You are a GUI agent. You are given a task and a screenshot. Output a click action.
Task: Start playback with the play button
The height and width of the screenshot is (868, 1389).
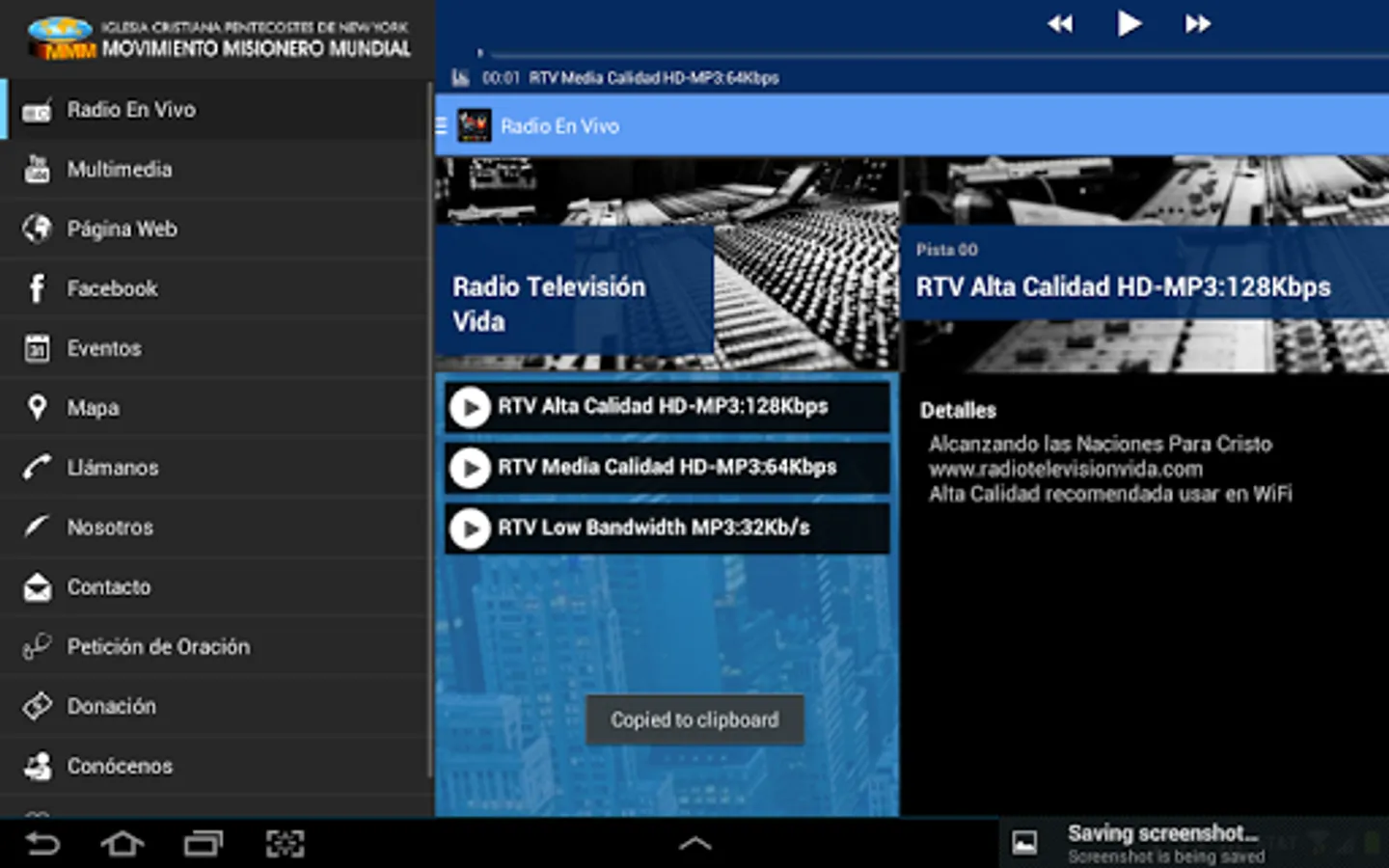click(1129, 23)
